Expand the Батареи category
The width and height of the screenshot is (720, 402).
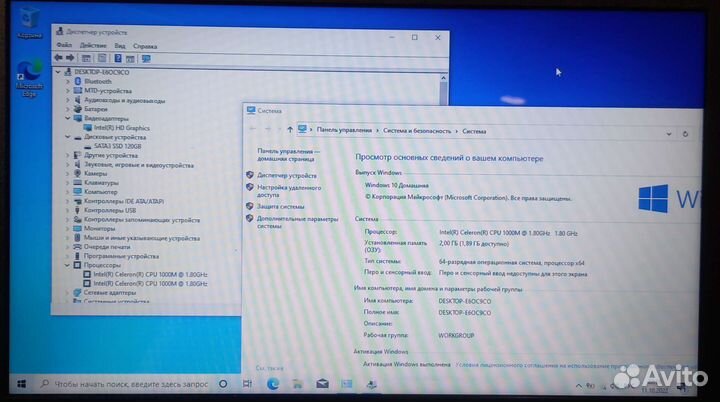(68, 109)
